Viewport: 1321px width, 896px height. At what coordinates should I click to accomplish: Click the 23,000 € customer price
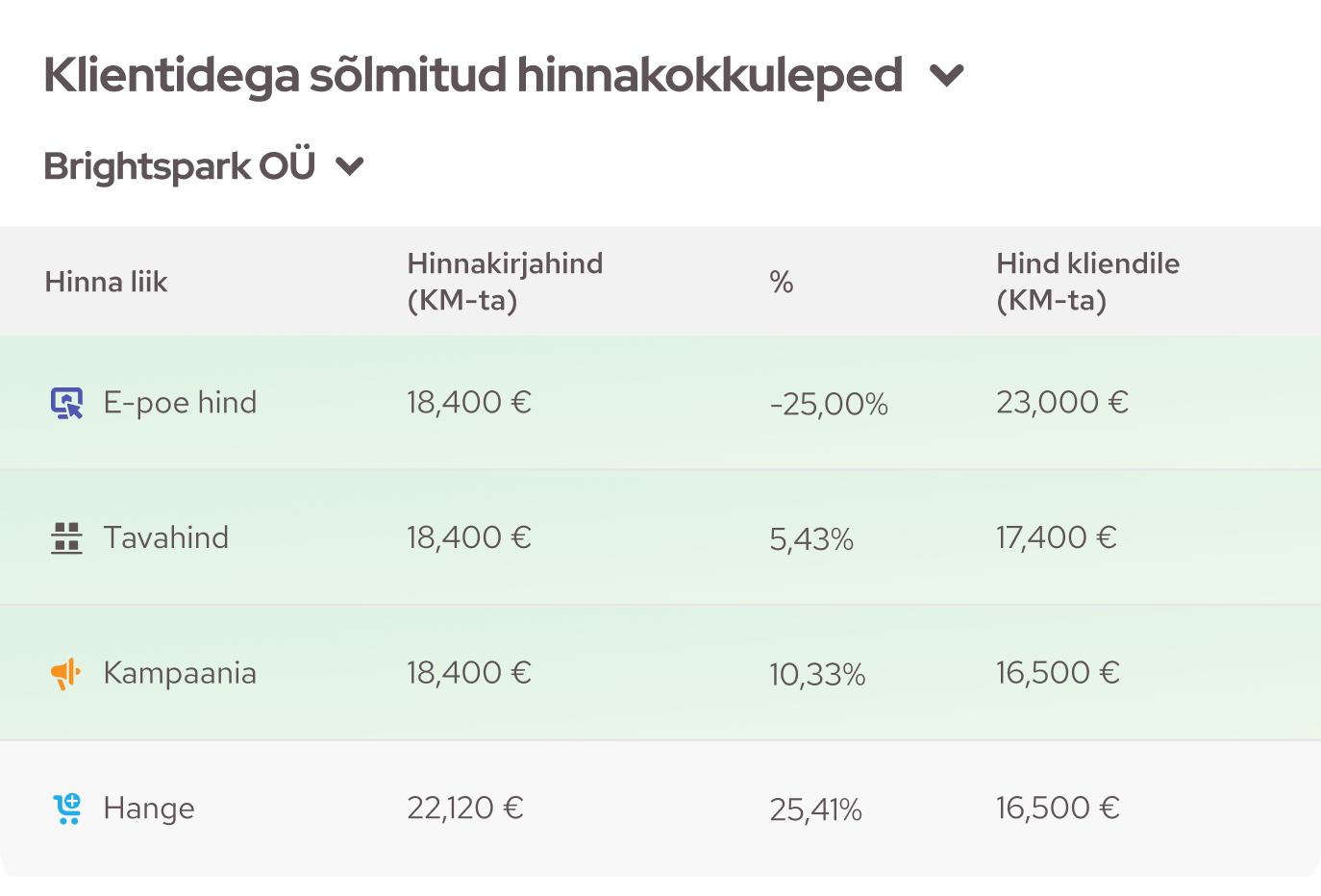(x=1061, y=402)
